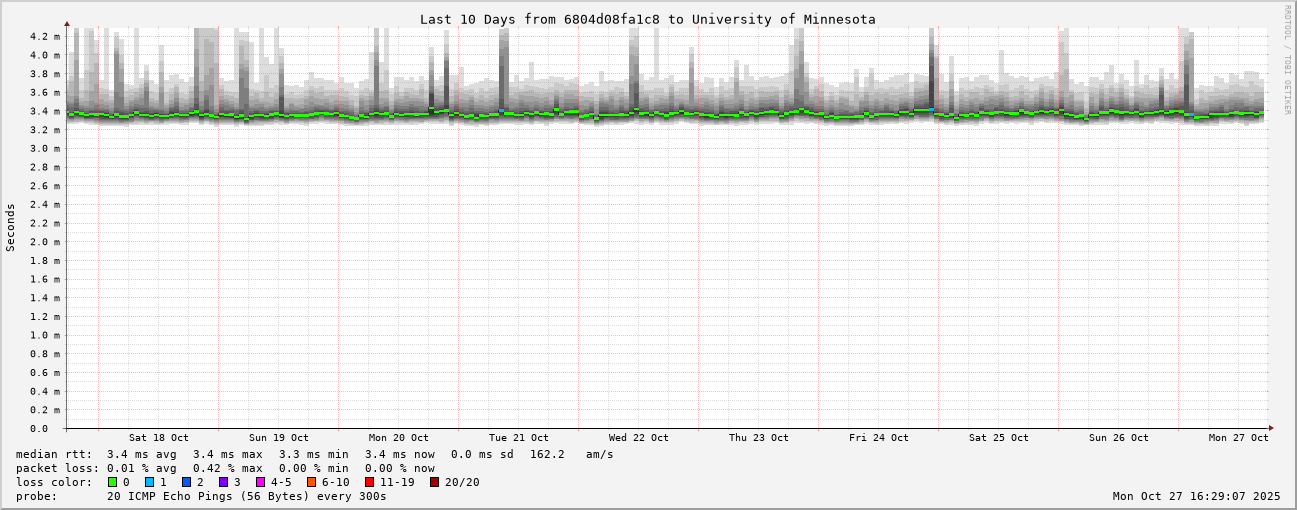Click the green 0 loss color swatch
This screenshot has height=510, width=1297.
tap(113, 482)
